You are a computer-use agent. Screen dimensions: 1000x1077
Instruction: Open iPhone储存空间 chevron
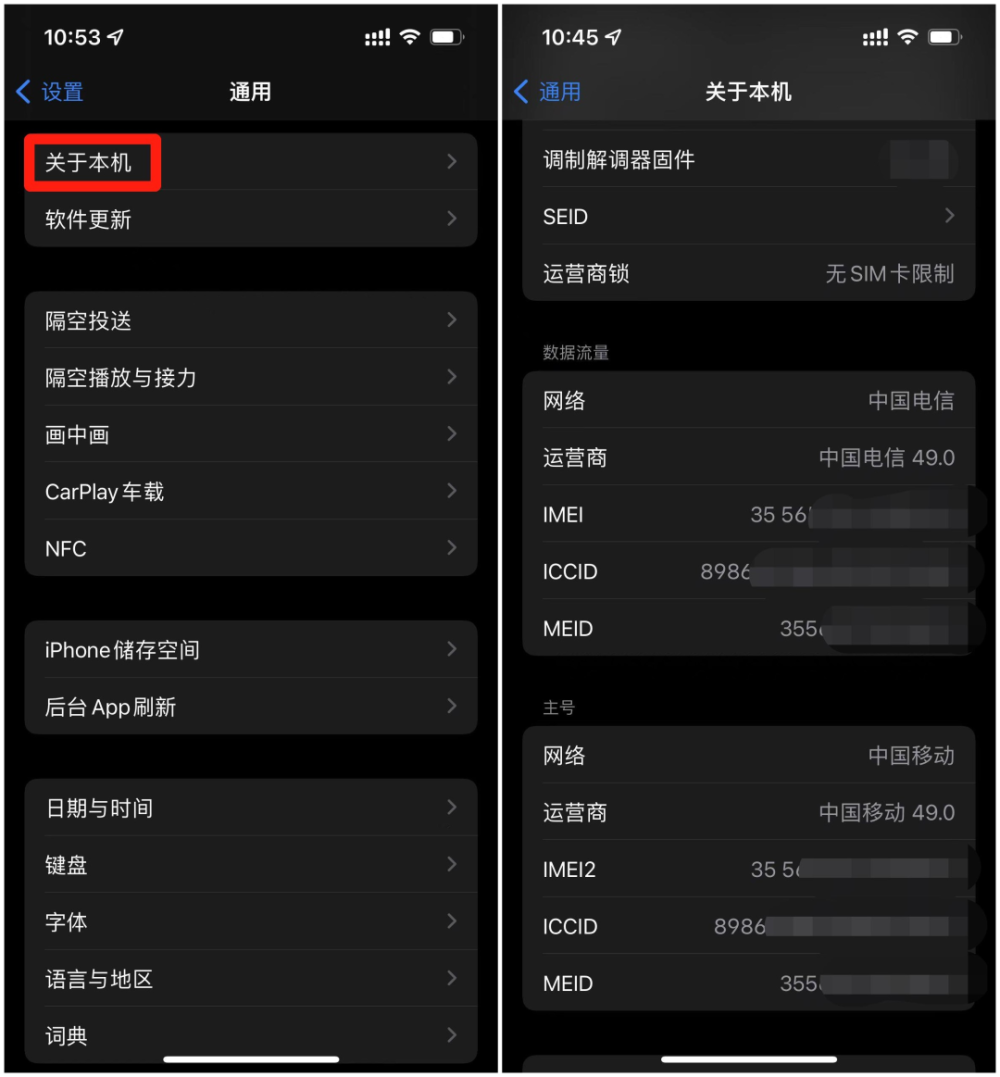[451, 650]
